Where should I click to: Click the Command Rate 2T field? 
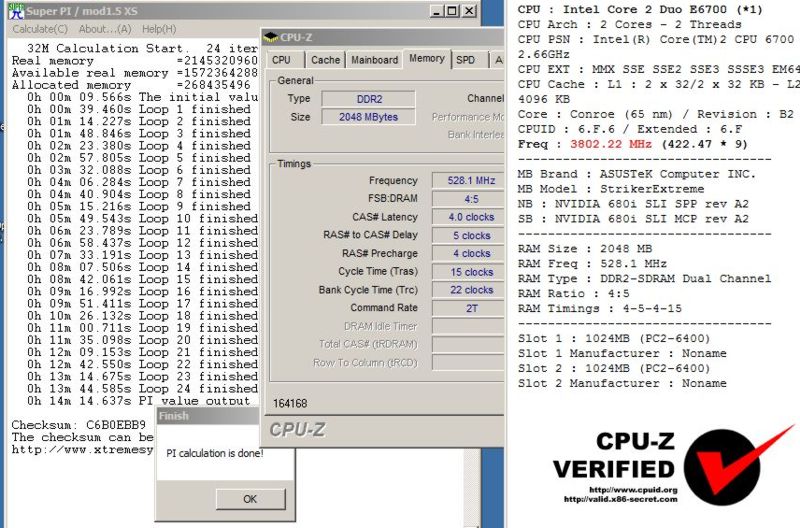click(x=468, y=308)
